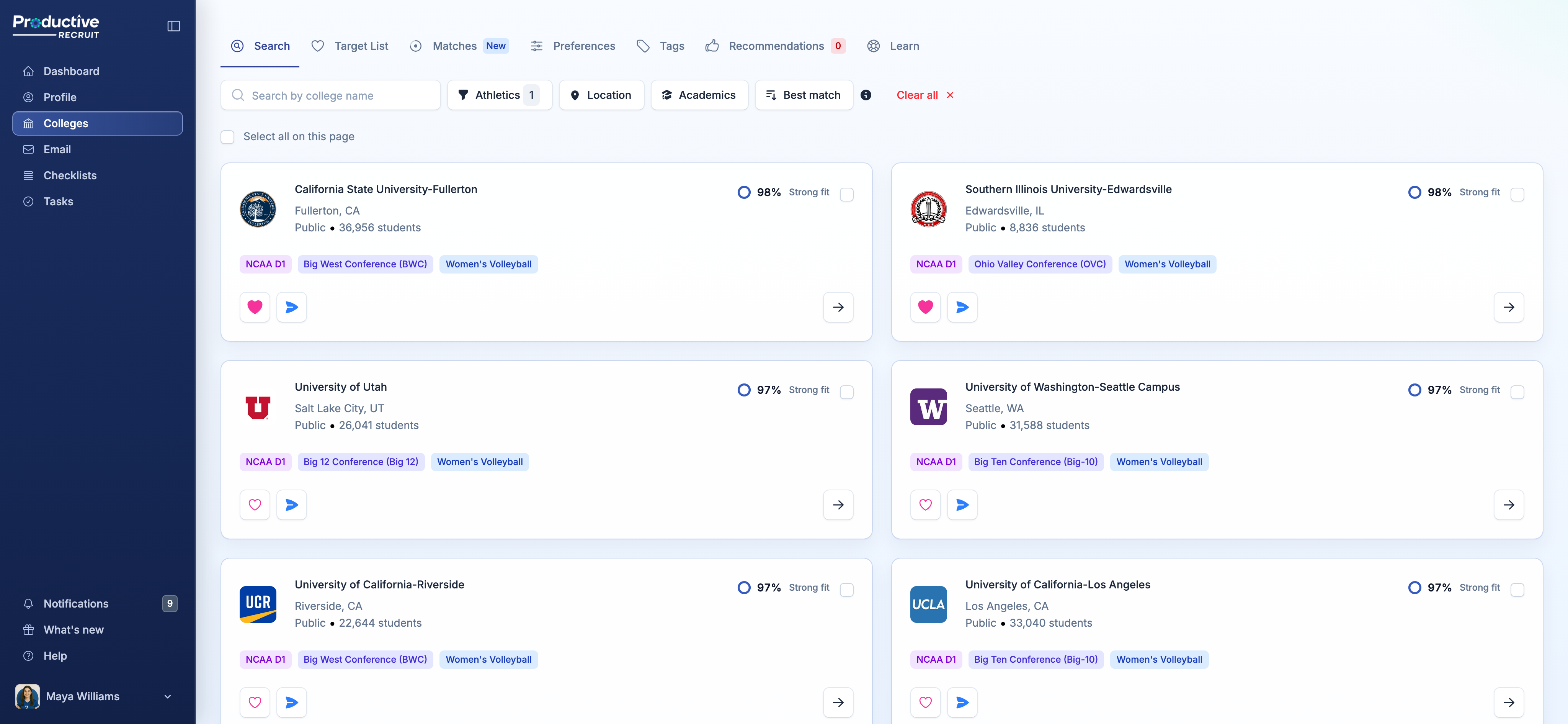Click the Notifications bell in sidebar
This screenshot has width=1568, height=724.
[x=28, y=603]
